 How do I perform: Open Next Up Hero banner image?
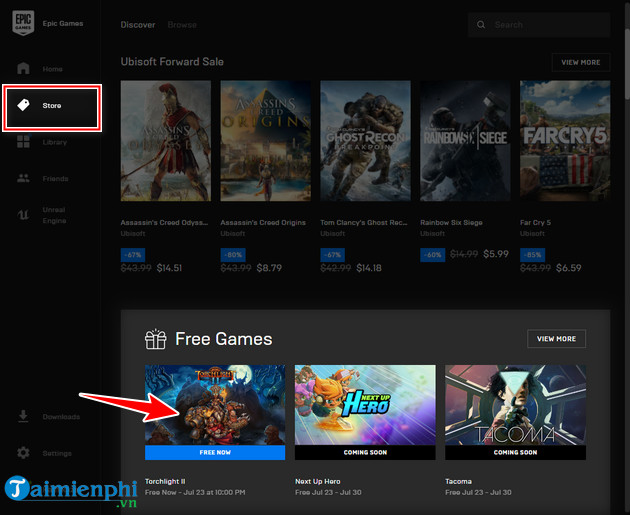click(x=365, y=405)
